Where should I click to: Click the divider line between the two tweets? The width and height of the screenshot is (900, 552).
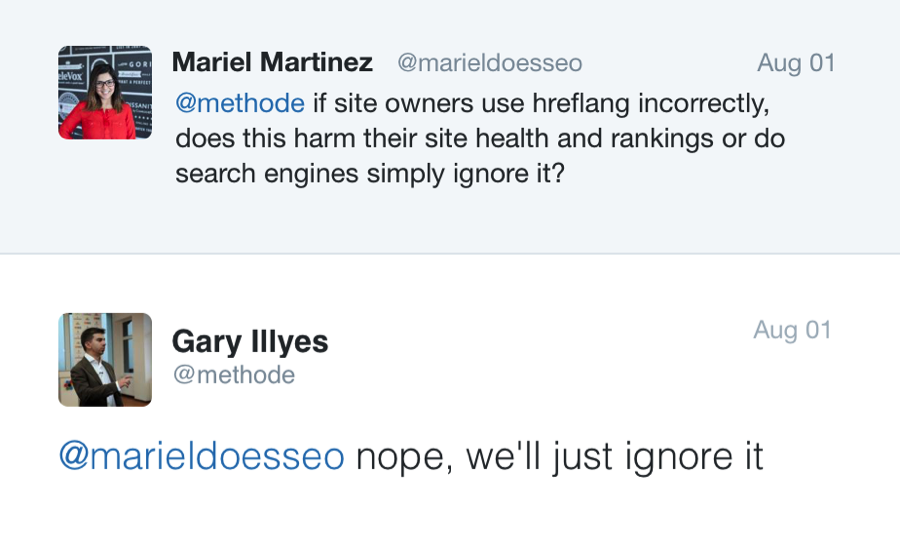(x=450, y=254)
